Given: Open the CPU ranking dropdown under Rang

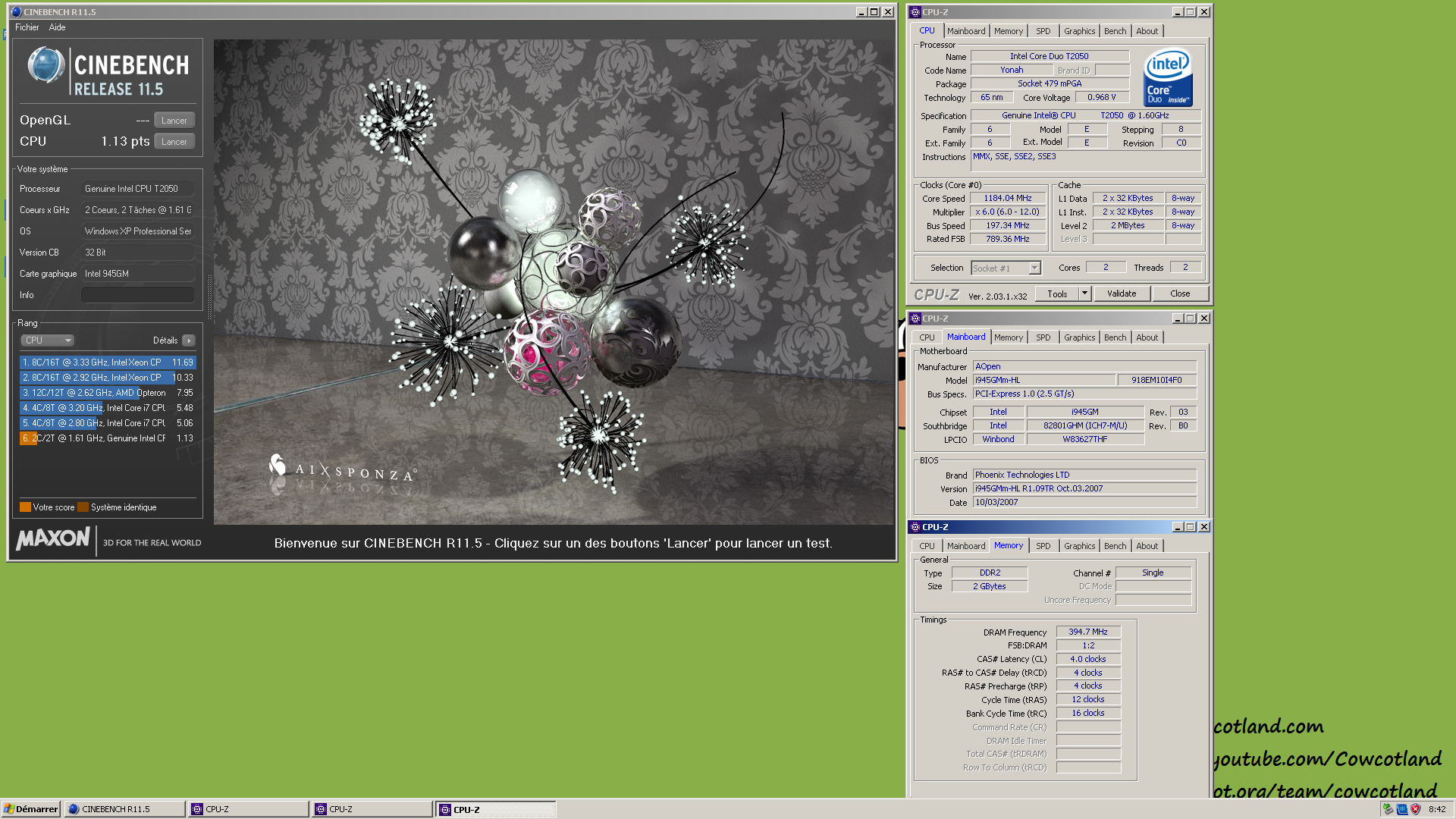Looking at the screenshot, I should point(47,340).
